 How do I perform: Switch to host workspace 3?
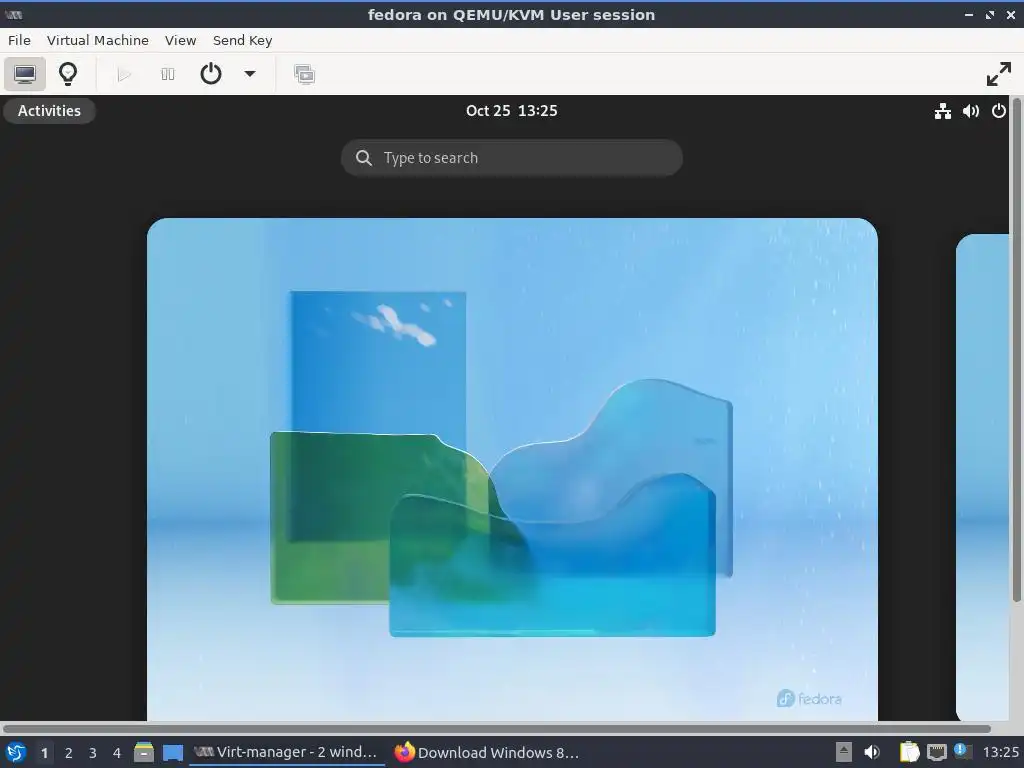click(93, 753)
